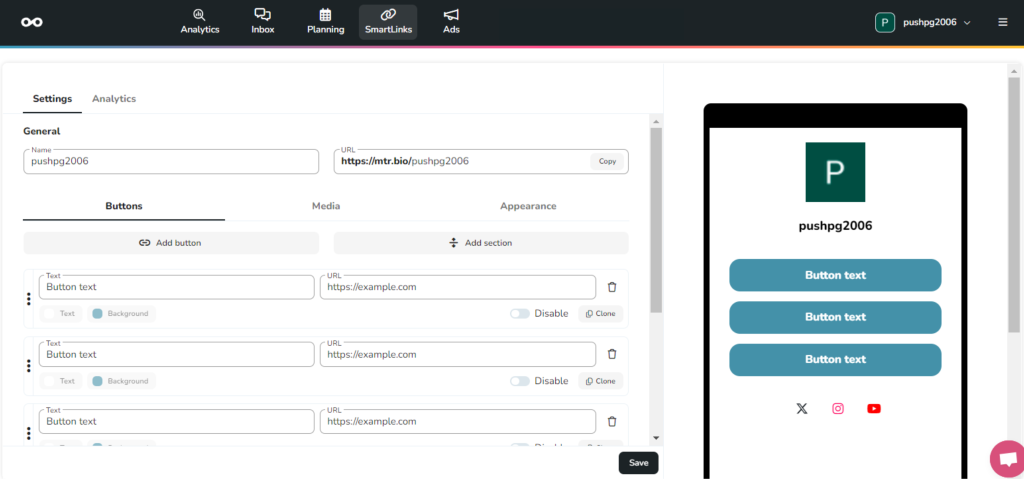
Task: Open the pink chat support bubble
Action: click(x=1008, y=459)
